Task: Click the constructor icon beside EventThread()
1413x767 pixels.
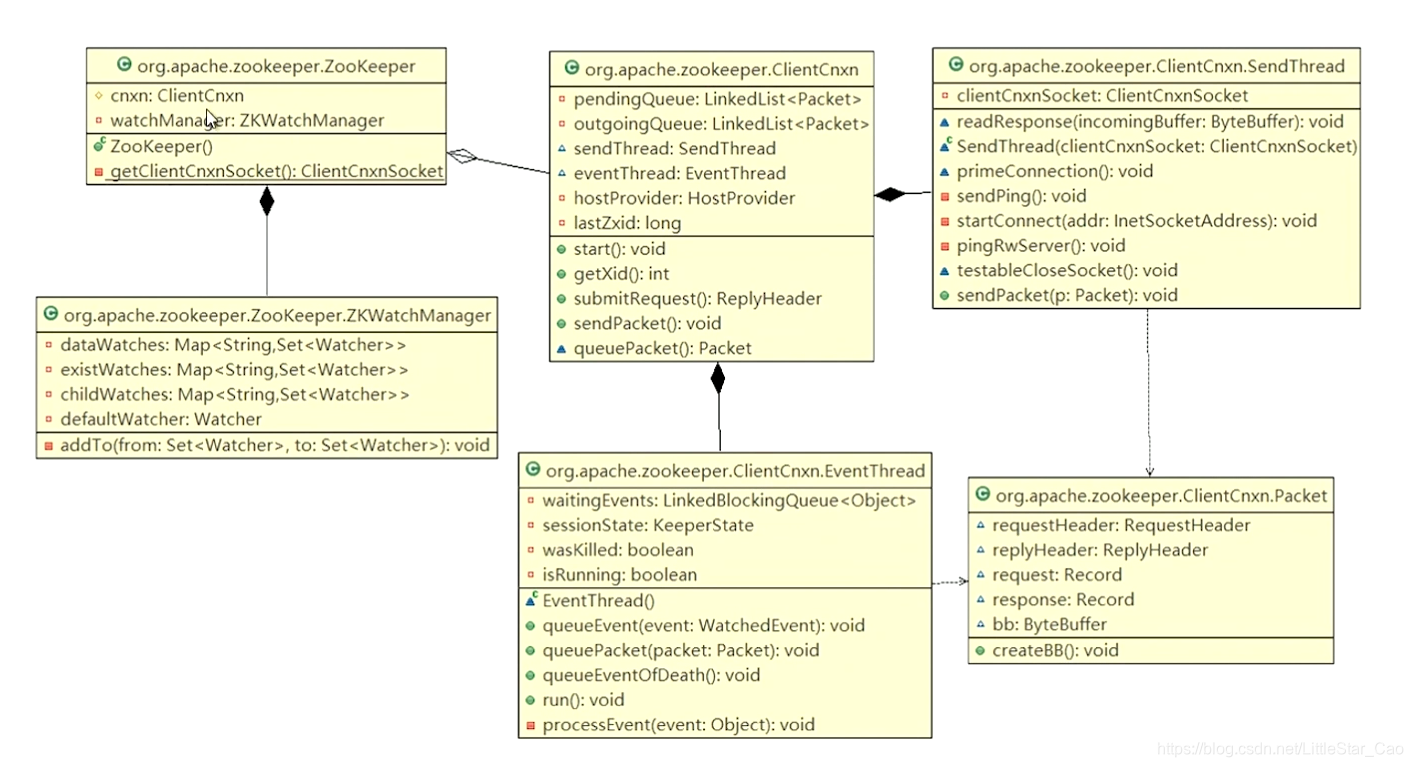Action: pyautogui.click(x=531, y=601)
